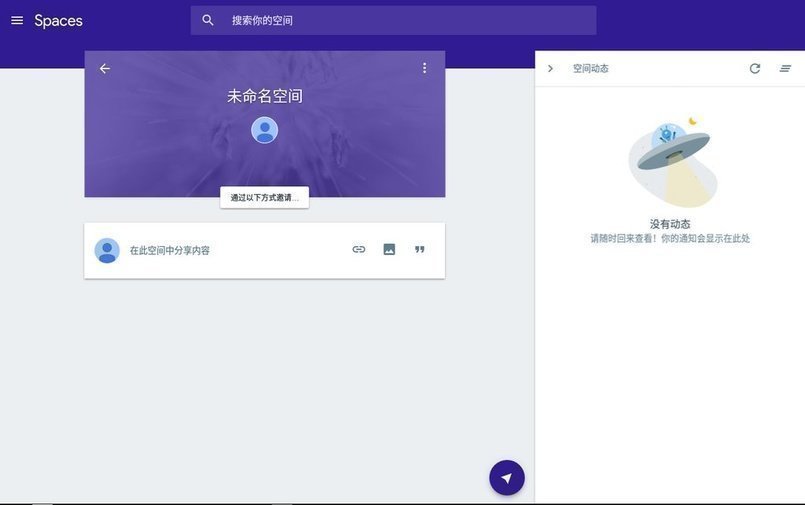The width and height of the screenshot is (805, 505).
Task: Select the member avatar in purple banner
Action: (264, 130)
